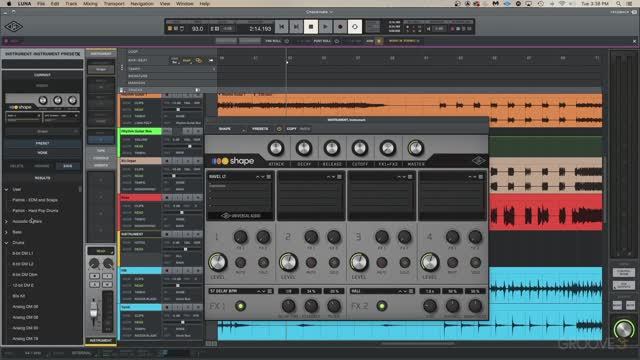The image size is (640, 360).
Task: Toggle the Loop cycle button
Action: [x=355, y=27]
